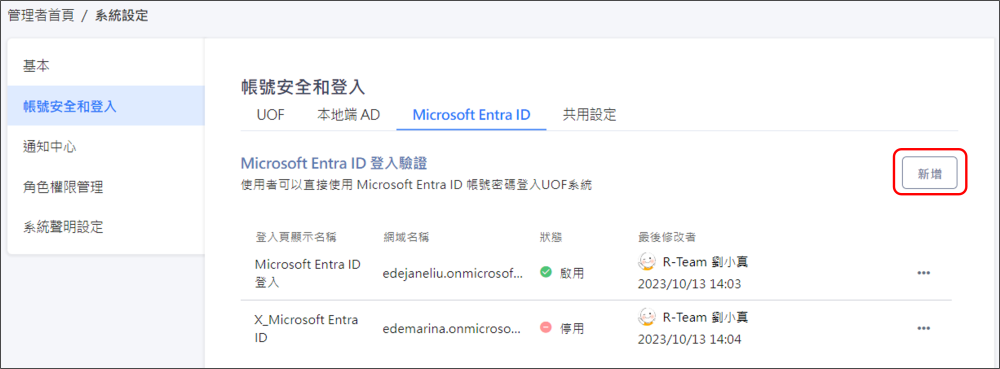Select the X_Microsoft Entra ID name cell
The width and height of the screenshot is (1000, 369).
pos(305,328)
